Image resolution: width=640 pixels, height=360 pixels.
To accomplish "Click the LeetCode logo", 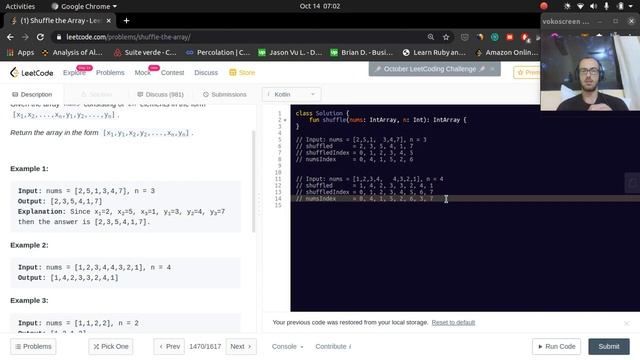I will coord(31,73).
